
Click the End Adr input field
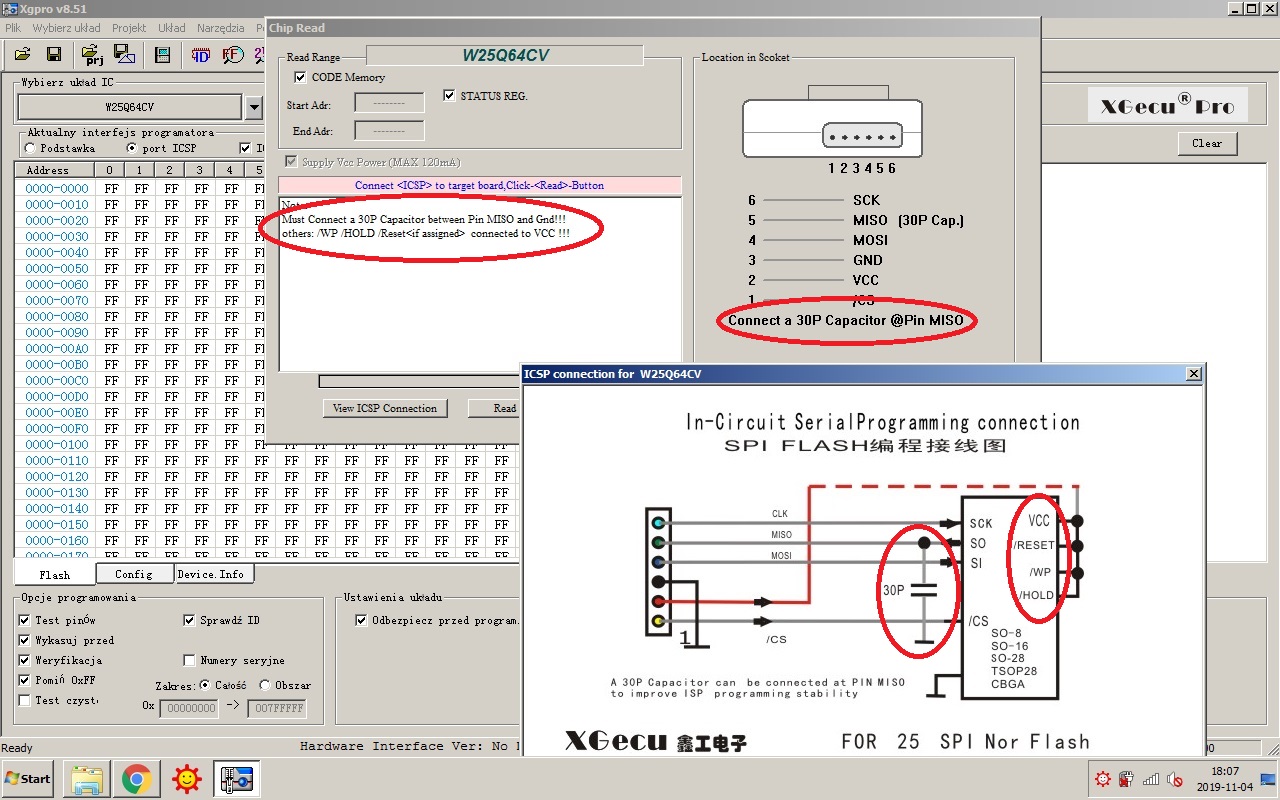tap(389, 131)
